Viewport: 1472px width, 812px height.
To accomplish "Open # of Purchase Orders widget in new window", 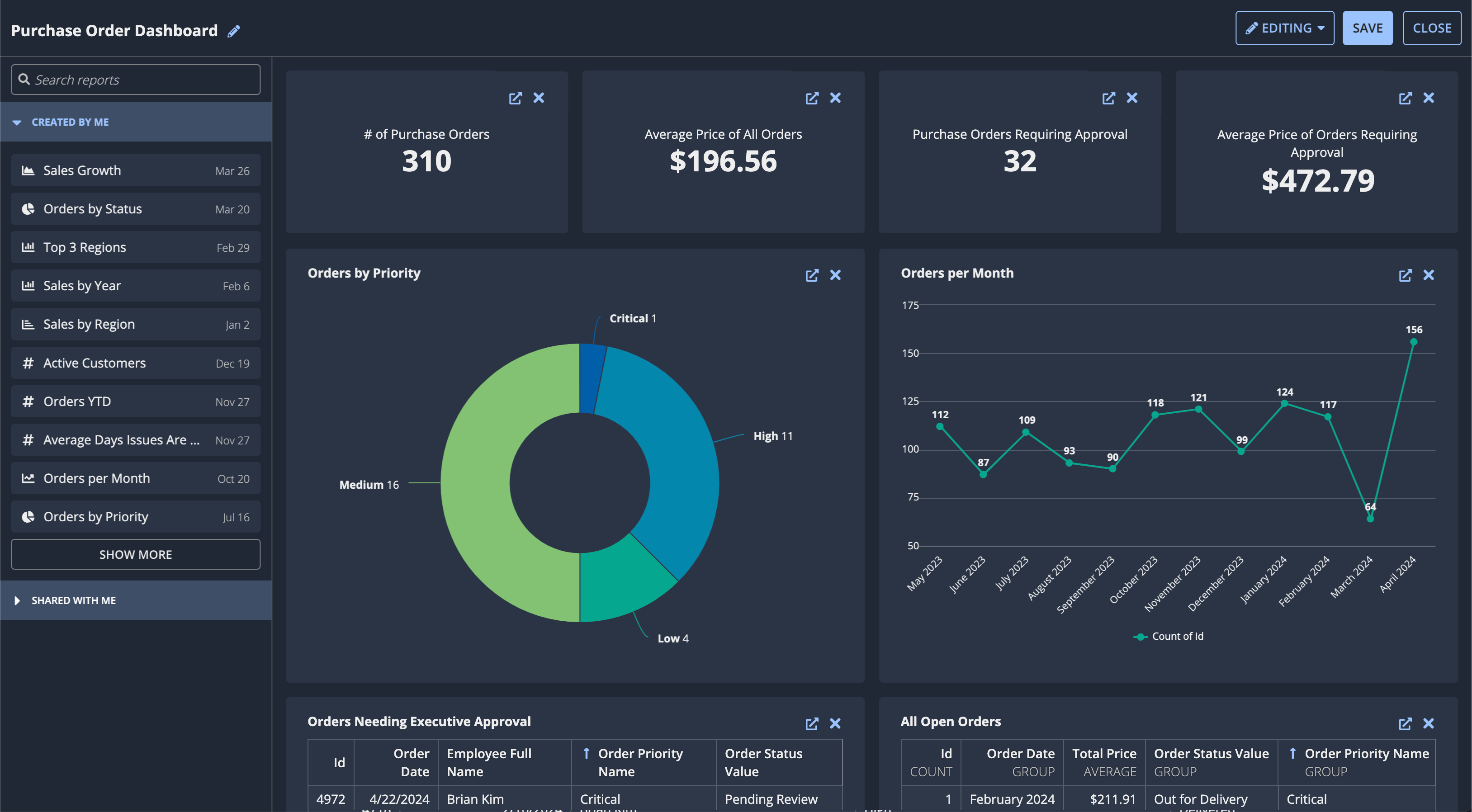I will 515,98.
